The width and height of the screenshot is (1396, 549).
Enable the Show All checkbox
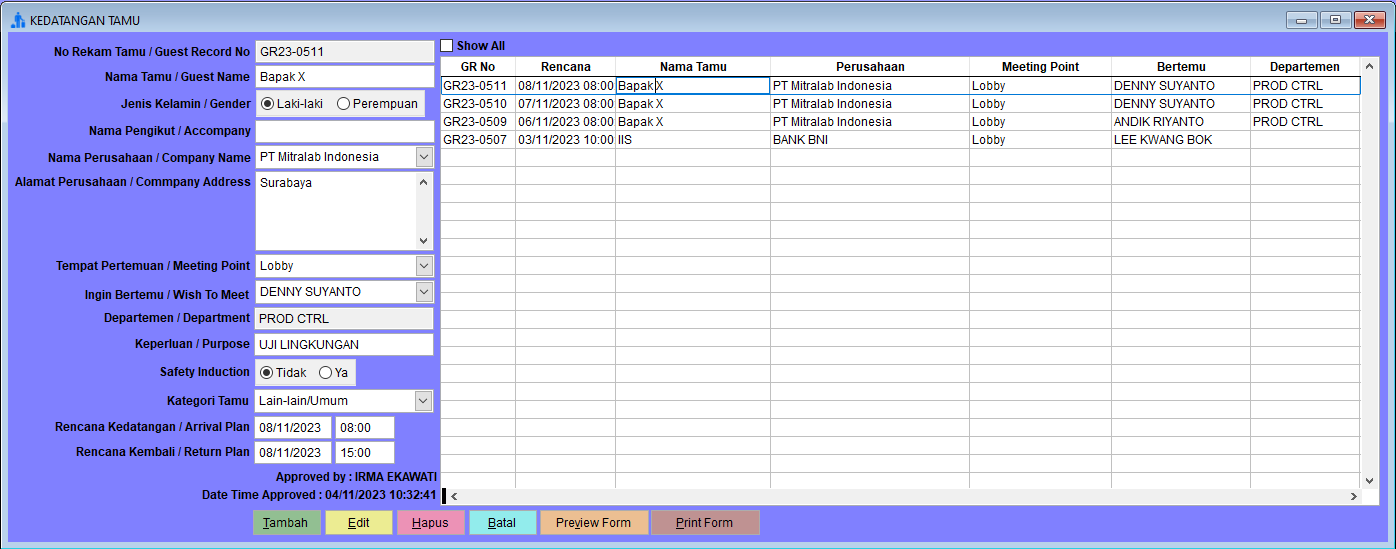click(x=447, y=46)
